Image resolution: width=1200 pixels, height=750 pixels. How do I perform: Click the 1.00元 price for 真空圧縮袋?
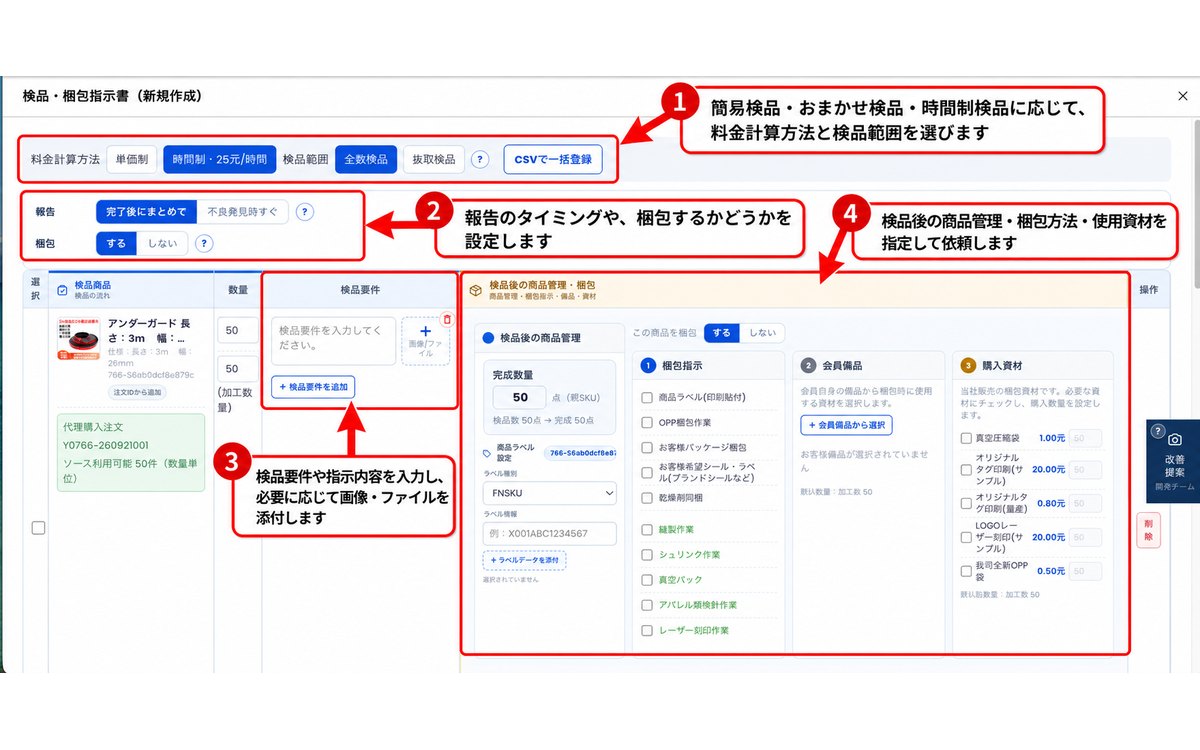(1052, 438)
